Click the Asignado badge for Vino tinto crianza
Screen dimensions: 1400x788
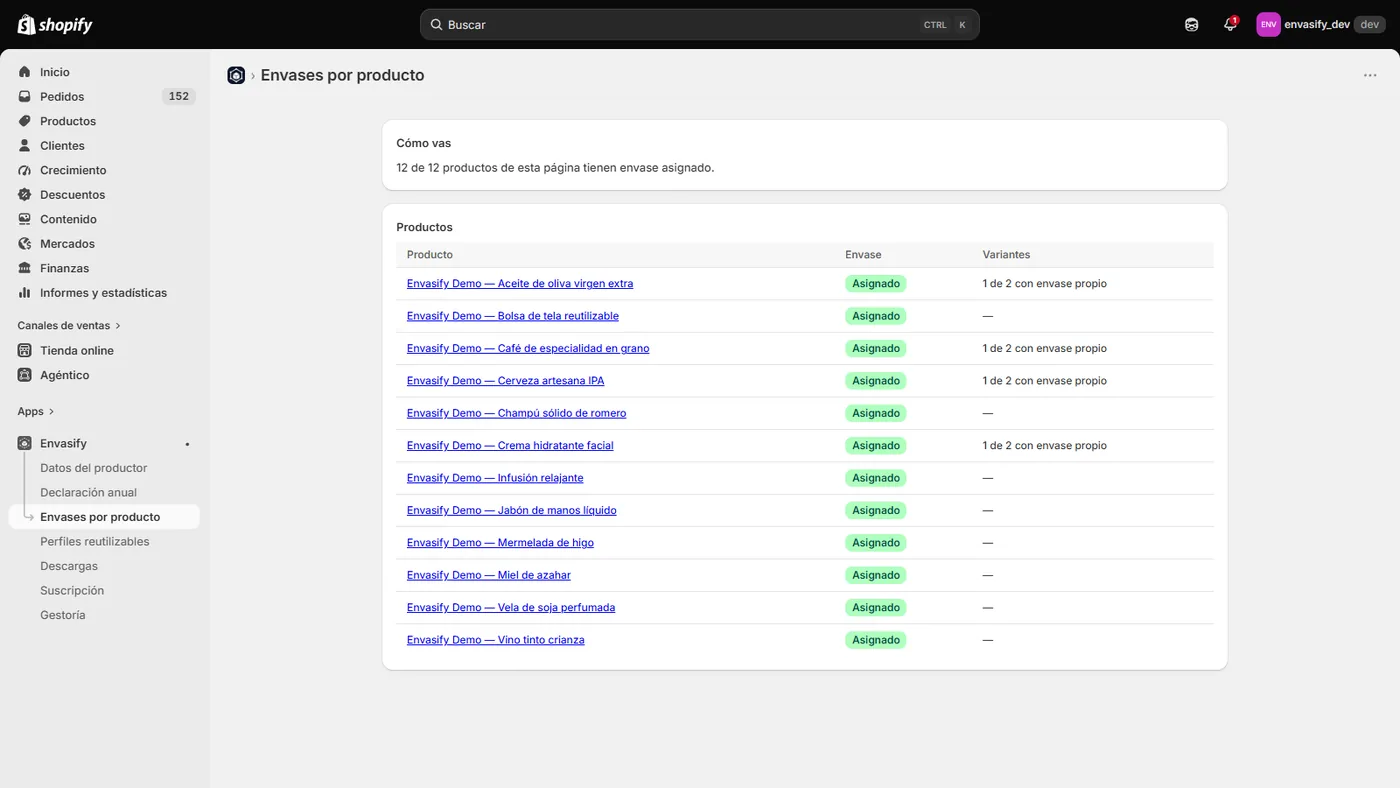876,640
